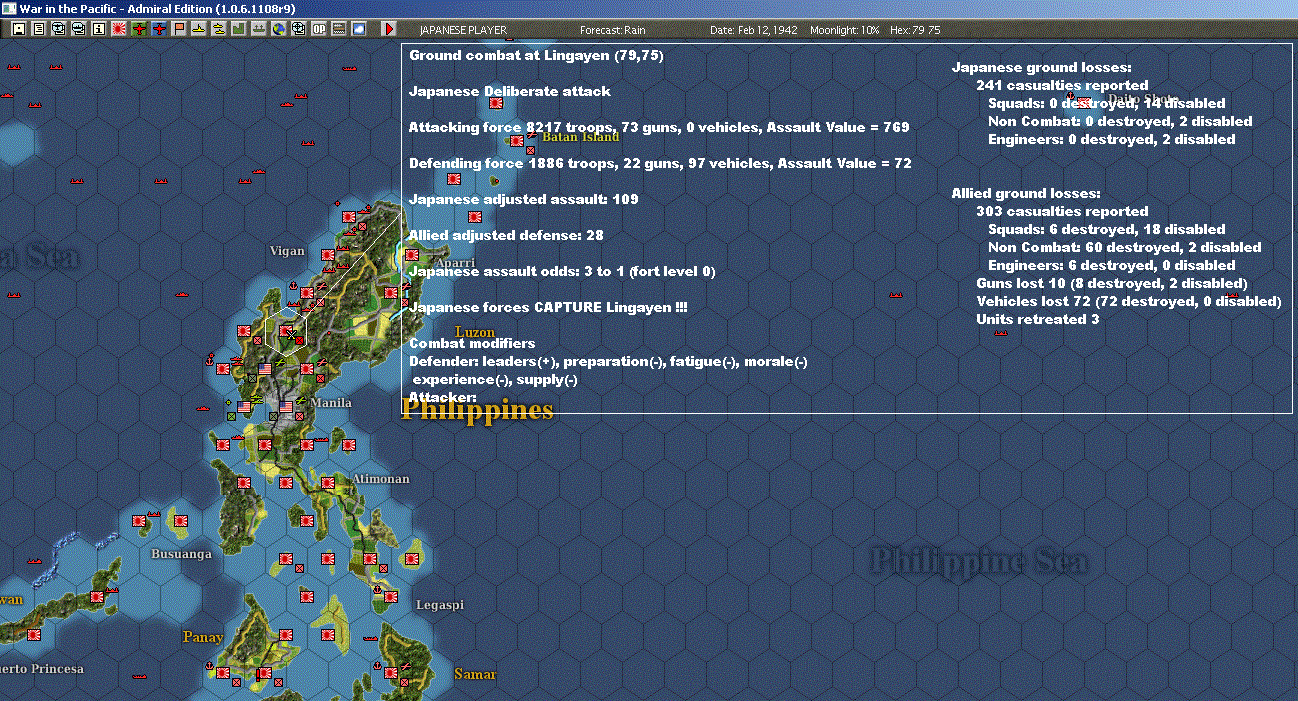The width and height of the screenshot is (1298, 701).
Task: Click the 'Forecast: Rain' status text
Action: (x=613, y=30)
